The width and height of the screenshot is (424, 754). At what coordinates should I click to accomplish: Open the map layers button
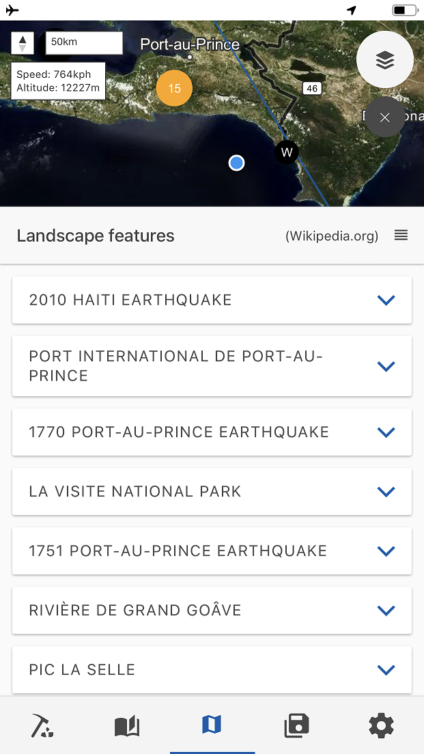[x=385, y=60]
